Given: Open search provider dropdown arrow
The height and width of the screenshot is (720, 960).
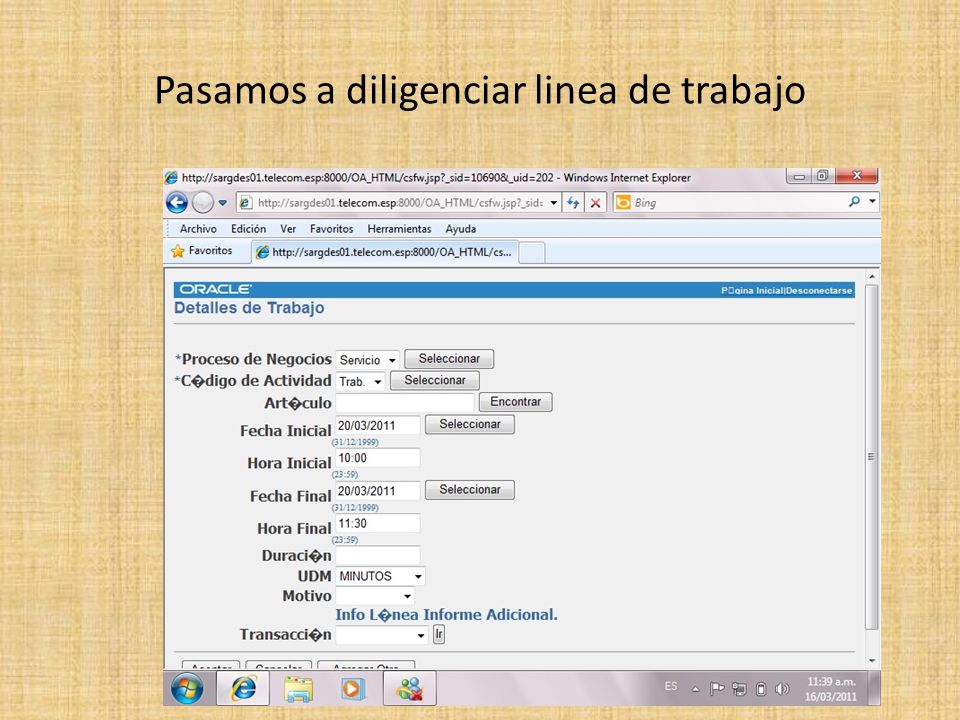Looking at the screenshot, I should pos(872,201).
